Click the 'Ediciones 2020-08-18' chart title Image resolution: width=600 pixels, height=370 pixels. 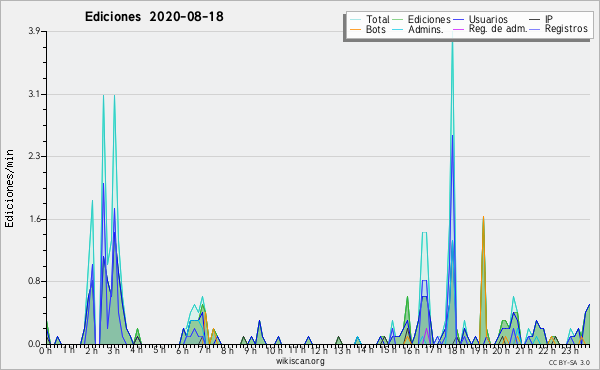[x=154, y=17]
